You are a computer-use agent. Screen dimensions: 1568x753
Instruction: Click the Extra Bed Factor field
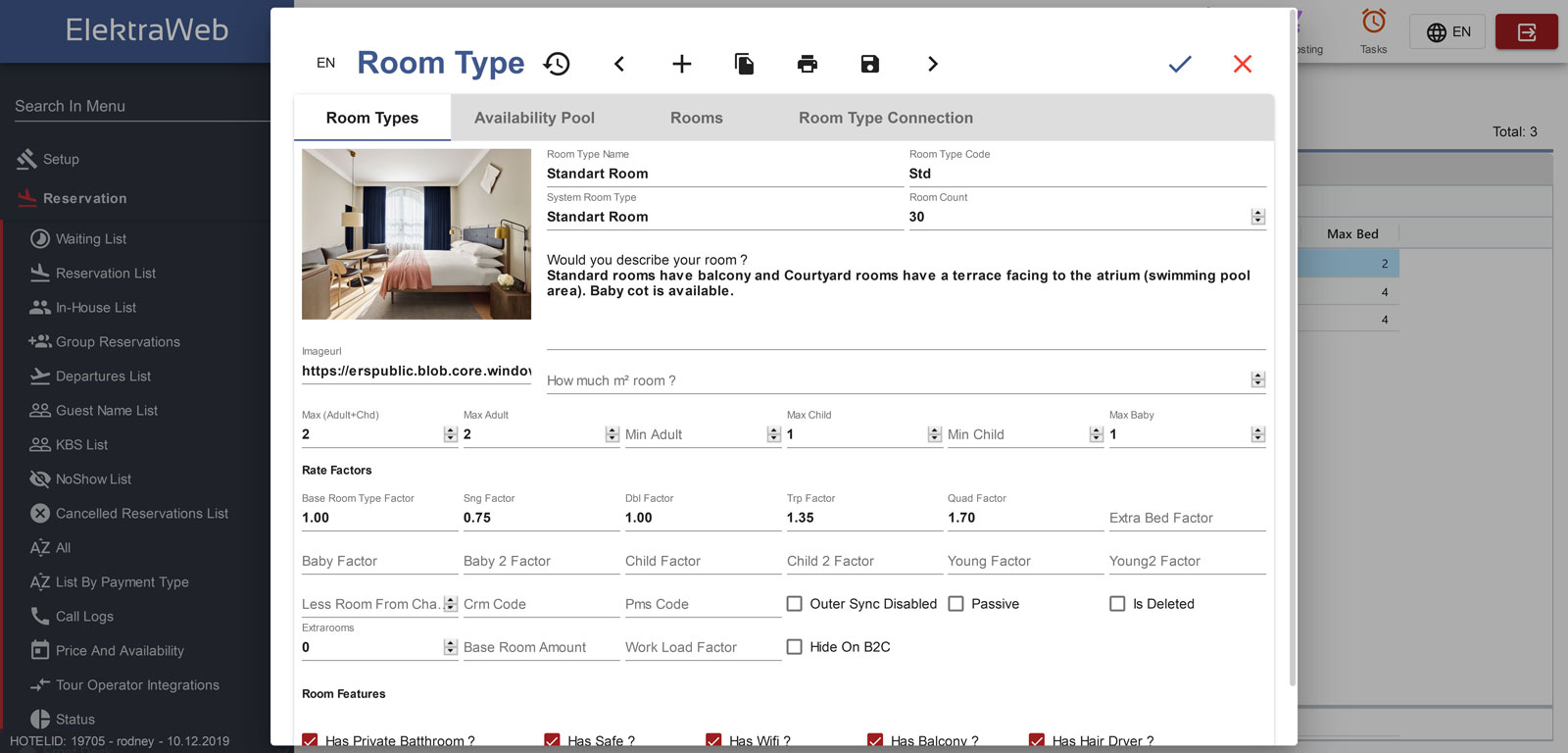1187,518
